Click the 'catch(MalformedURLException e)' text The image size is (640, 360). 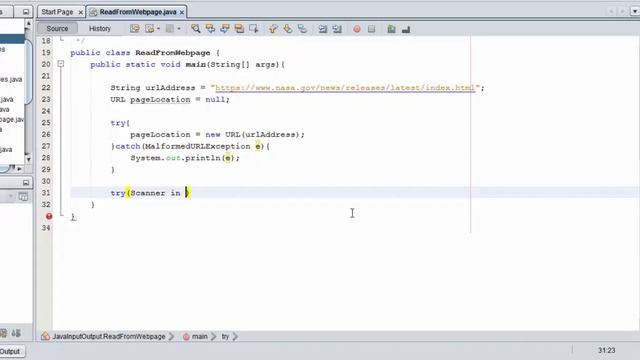tap(190, 146)
